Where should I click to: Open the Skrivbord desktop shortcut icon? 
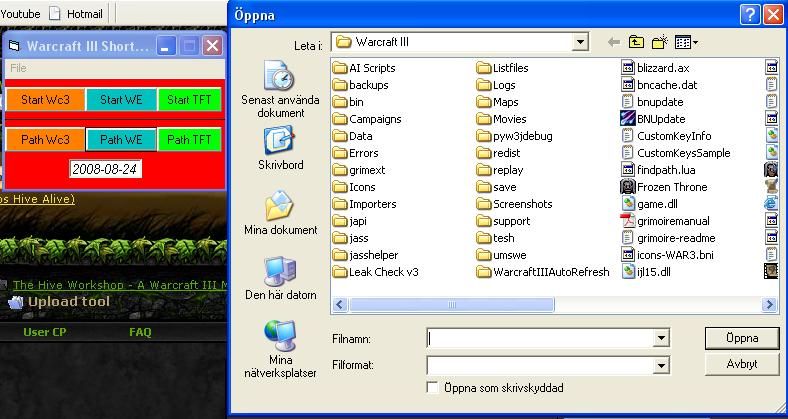point(280,148)
